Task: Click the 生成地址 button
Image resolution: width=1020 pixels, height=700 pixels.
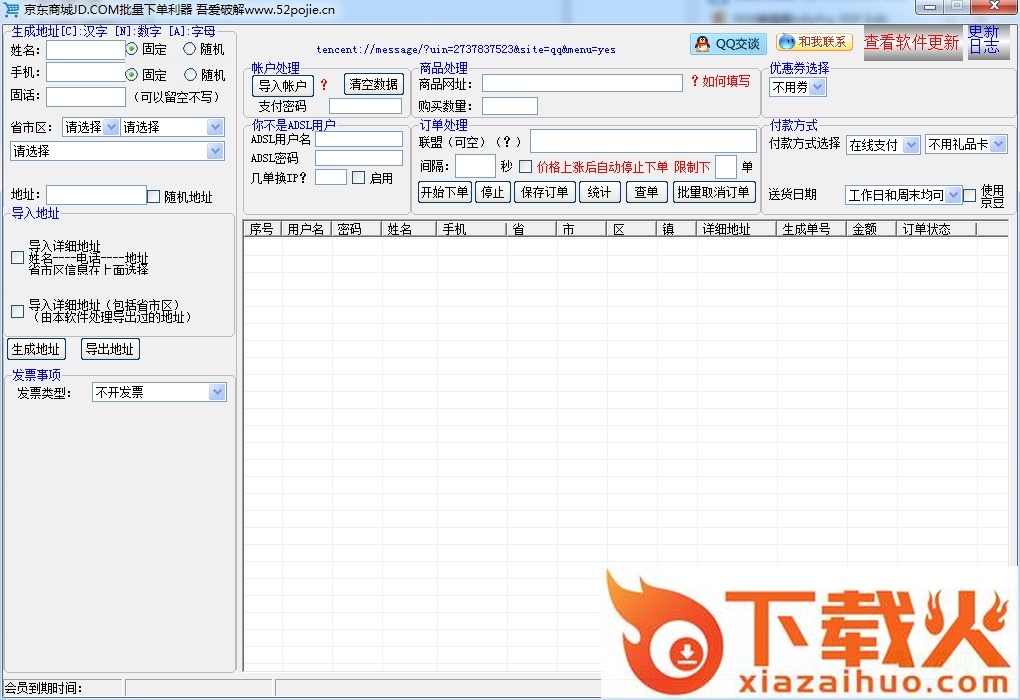Action: pyautogui.click(x=36, y=349)
